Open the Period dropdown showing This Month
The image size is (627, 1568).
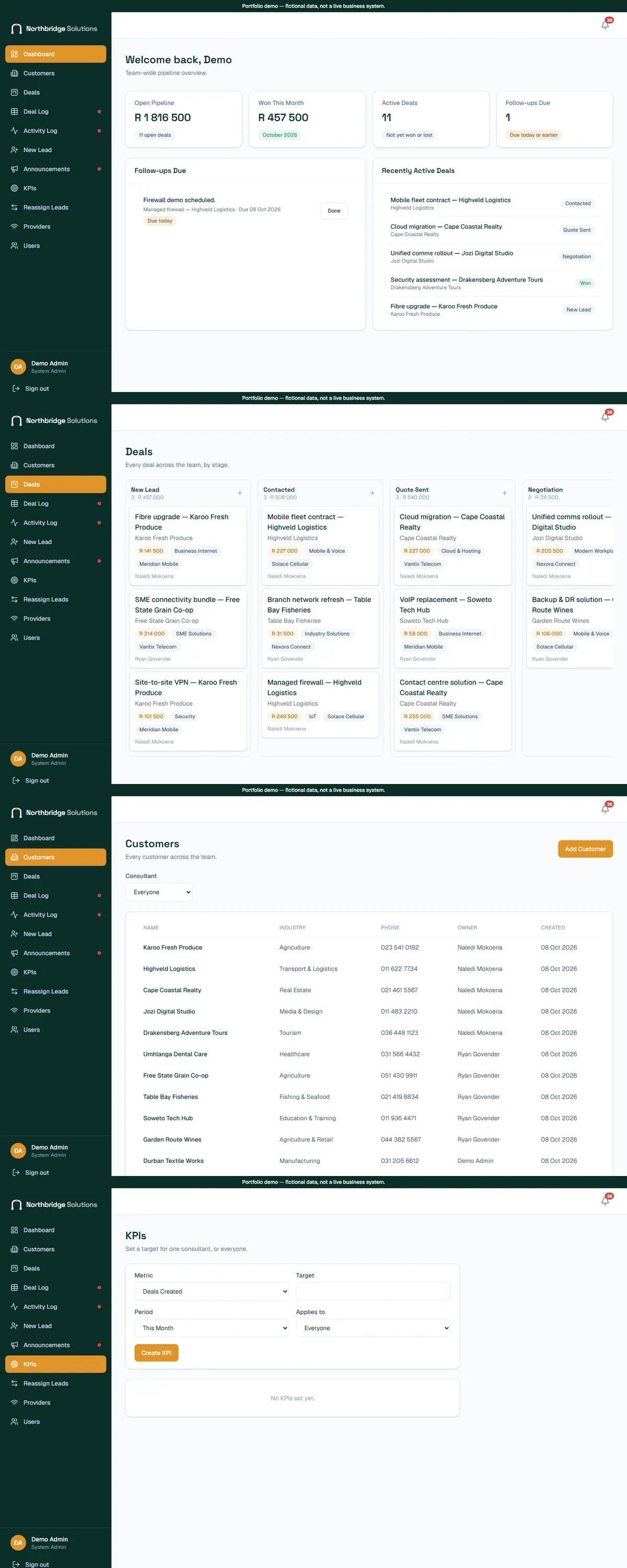point(212,1328)
